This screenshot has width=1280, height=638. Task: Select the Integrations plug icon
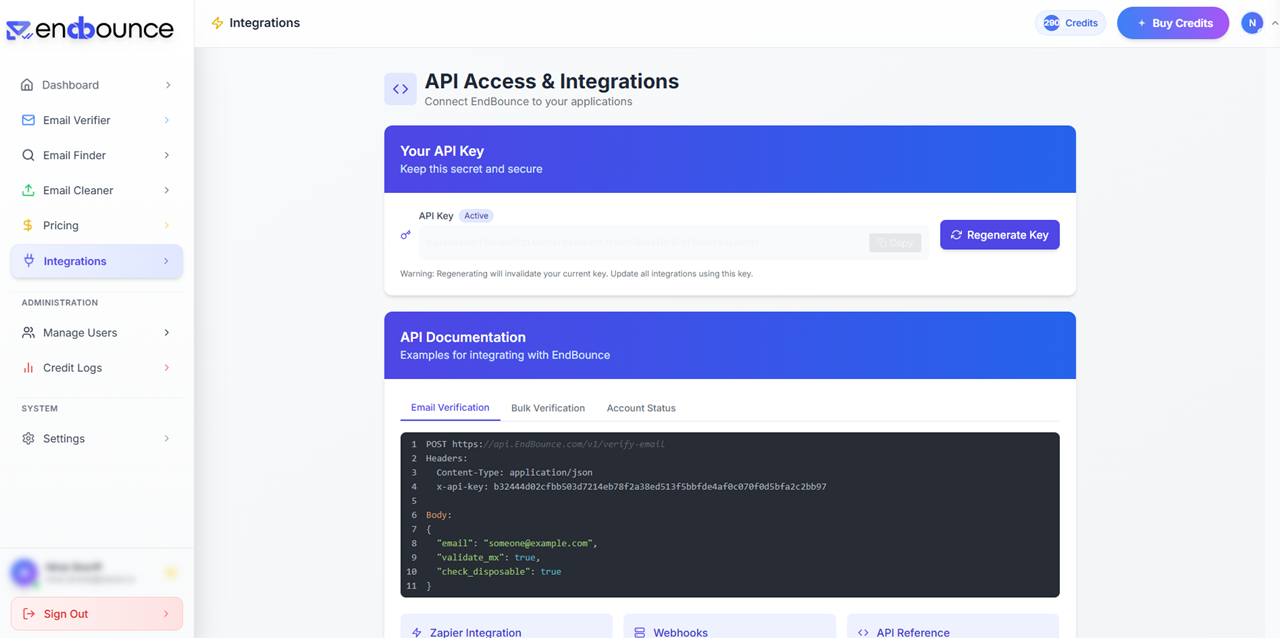pyautogui.click(x=28, y=261)
